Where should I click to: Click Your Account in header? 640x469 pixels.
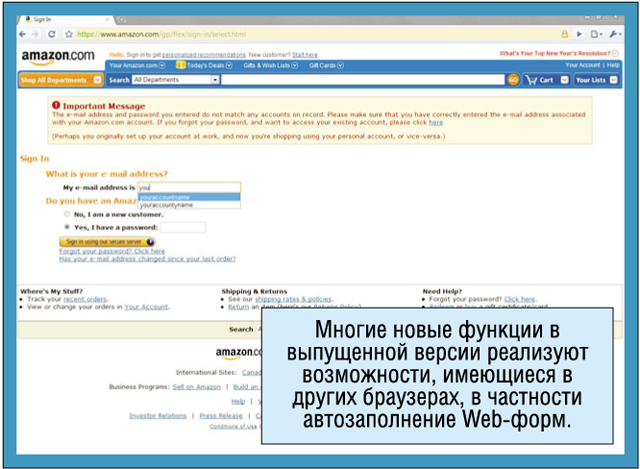point(582,65)
